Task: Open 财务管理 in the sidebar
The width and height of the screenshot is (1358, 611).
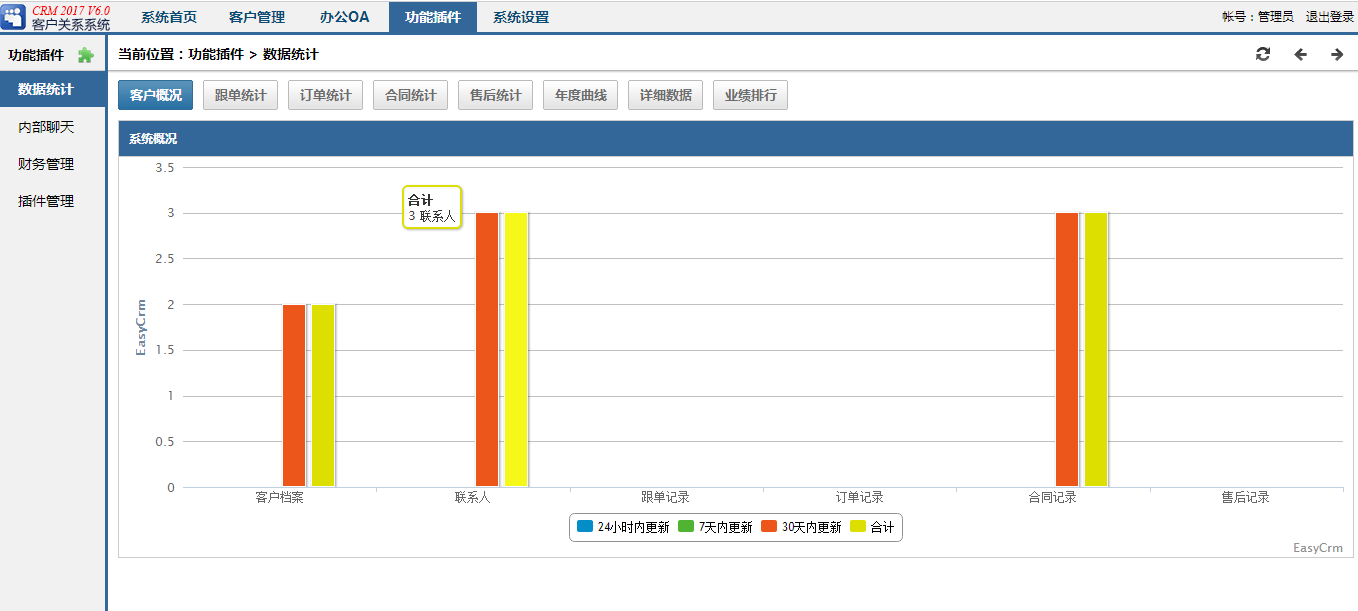Action: click(x=46, y=164)
